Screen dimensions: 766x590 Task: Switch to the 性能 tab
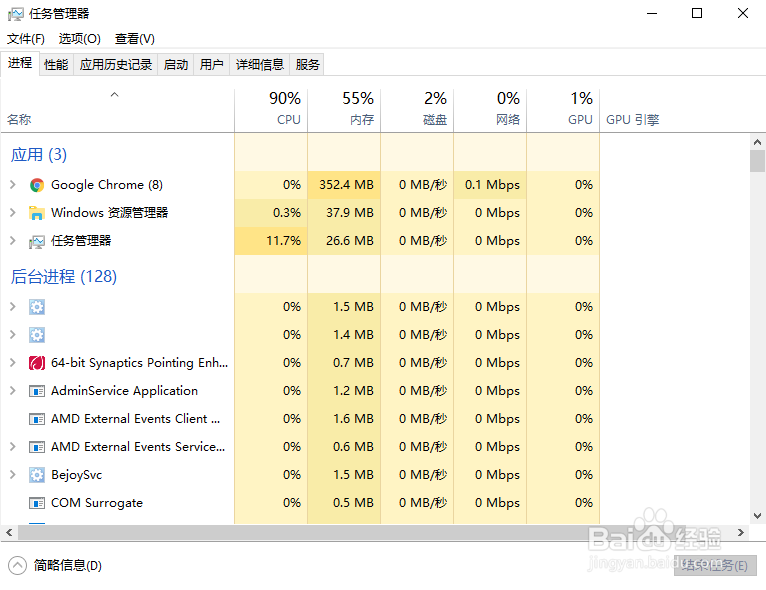click(x=56, y=64)
